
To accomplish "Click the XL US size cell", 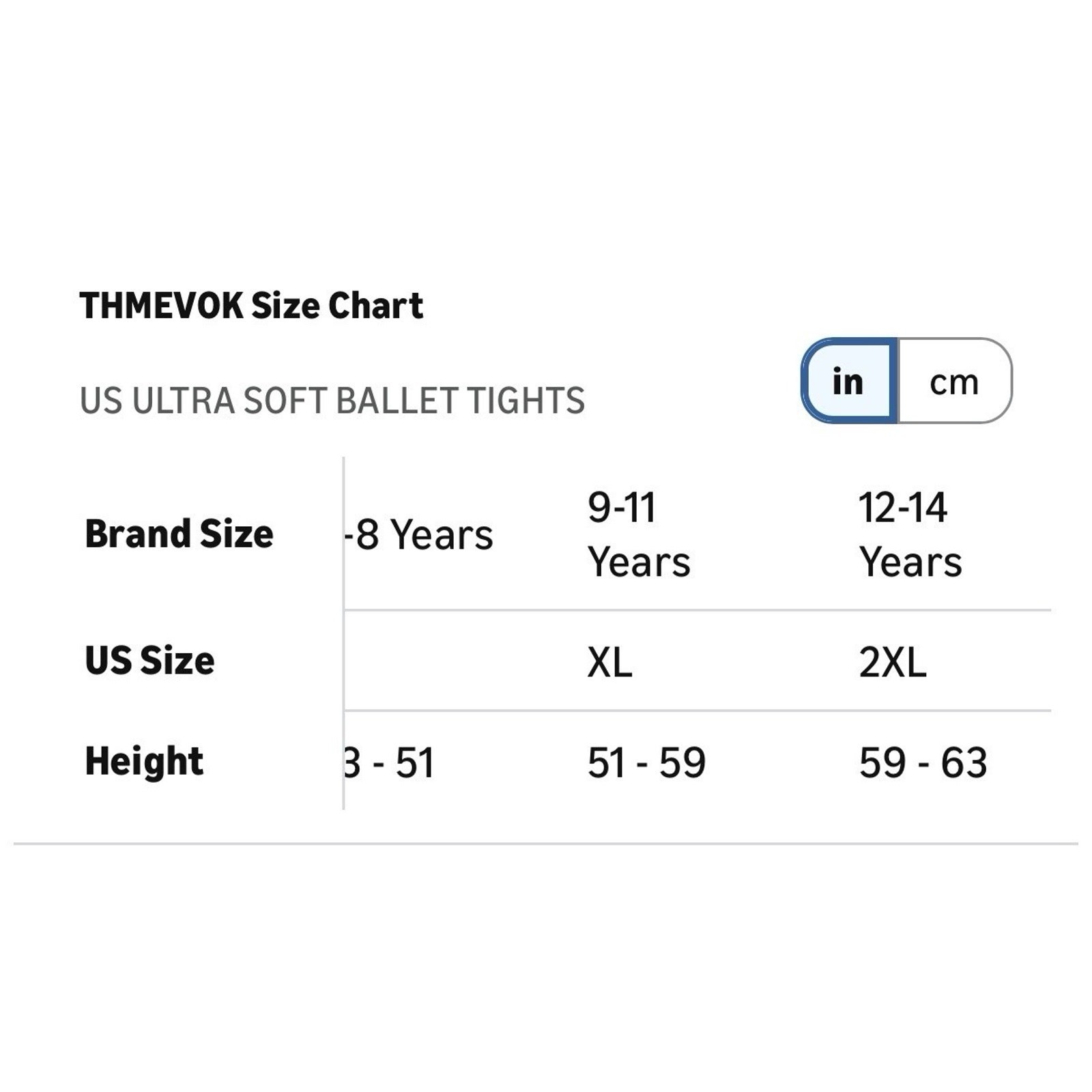I will [x=609, y=662].
